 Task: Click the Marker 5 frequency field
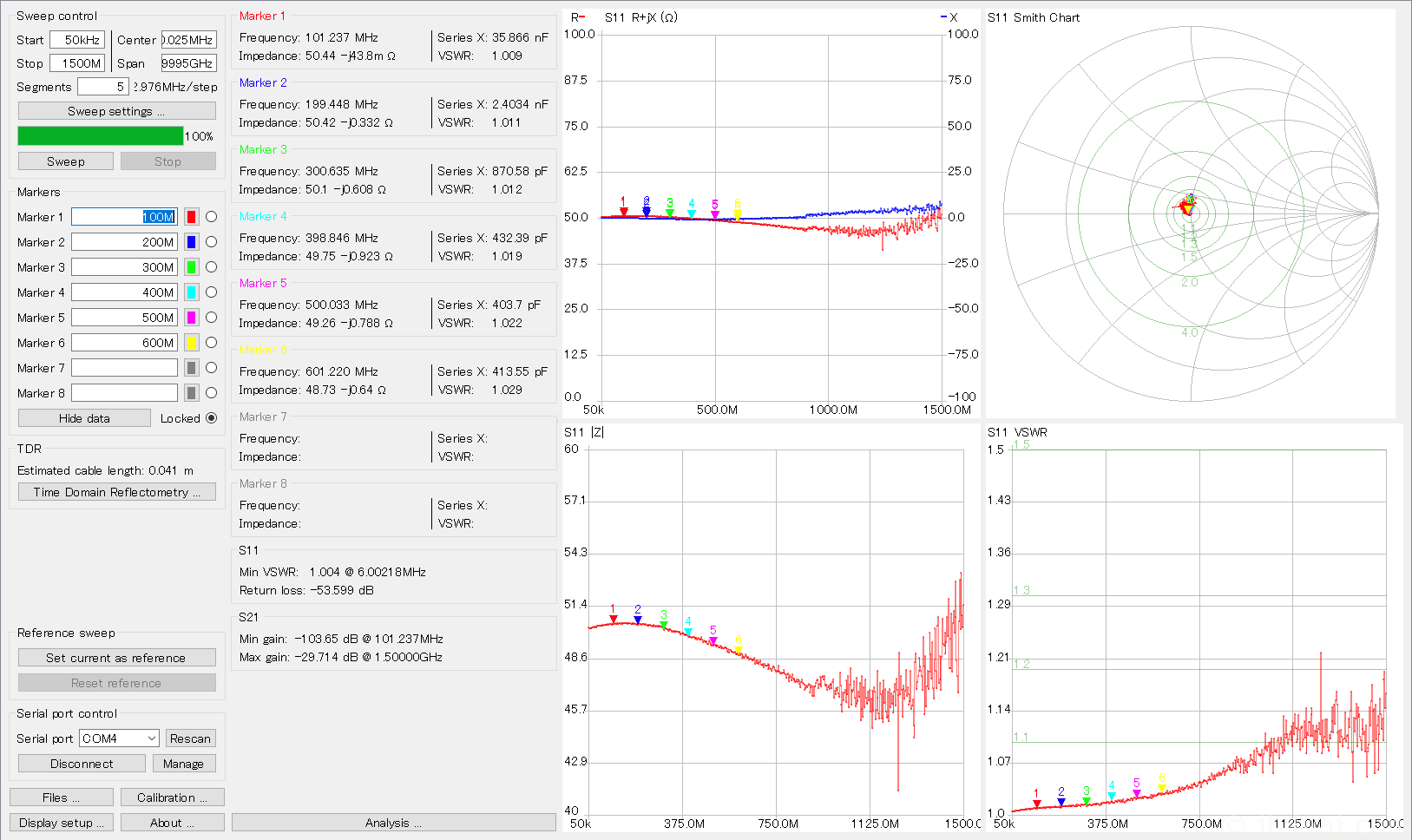pos(124,318)
